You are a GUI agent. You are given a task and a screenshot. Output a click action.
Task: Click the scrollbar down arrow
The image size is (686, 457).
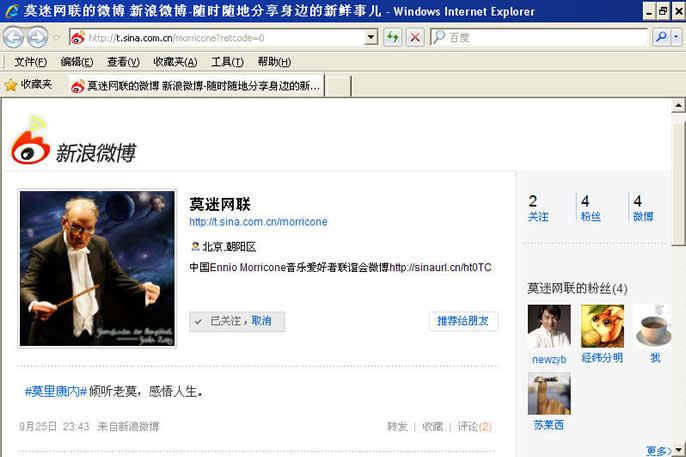[x=678, y=450]
